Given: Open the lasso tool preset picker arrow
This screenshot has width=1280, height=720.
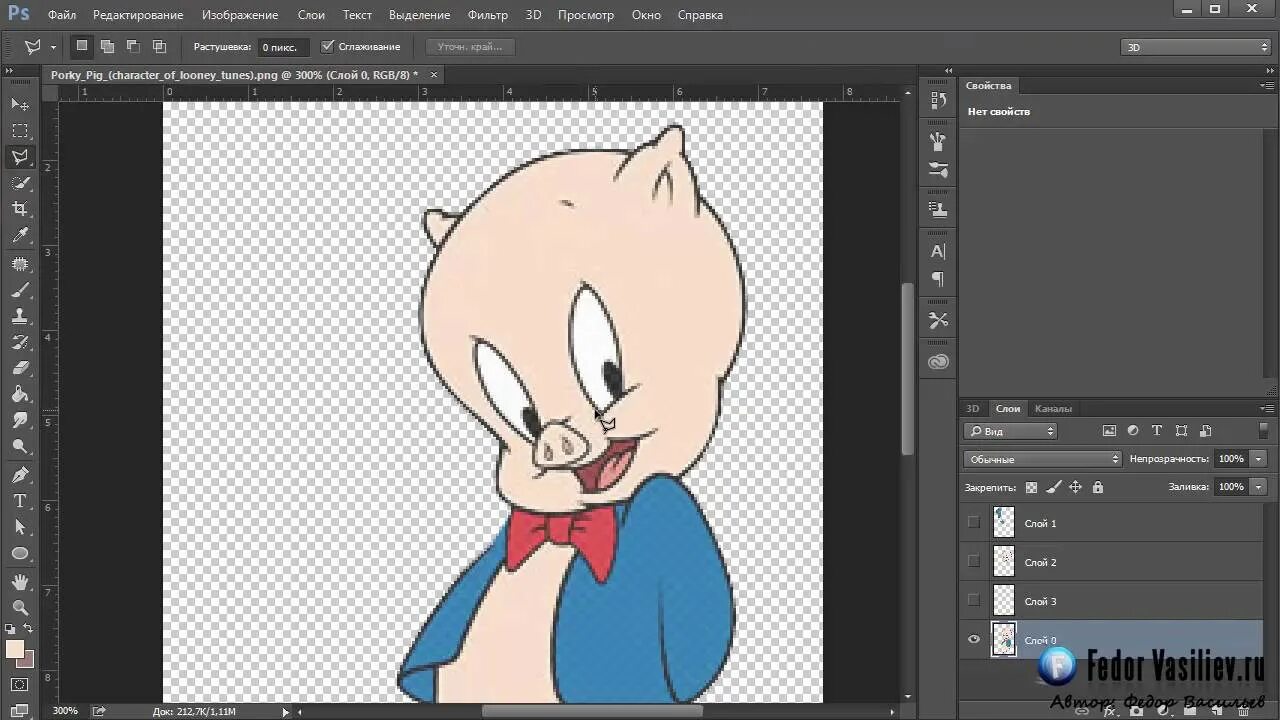Looking at the screenshot, I should (x=53, y=47).
